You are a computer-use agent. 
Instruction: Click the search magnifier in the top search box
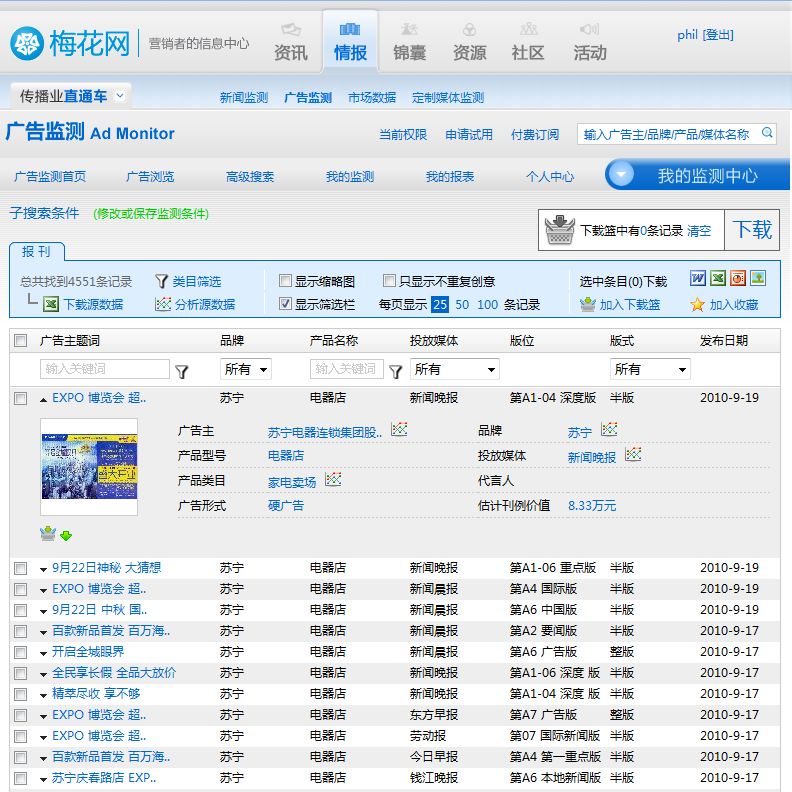point(767,133)
